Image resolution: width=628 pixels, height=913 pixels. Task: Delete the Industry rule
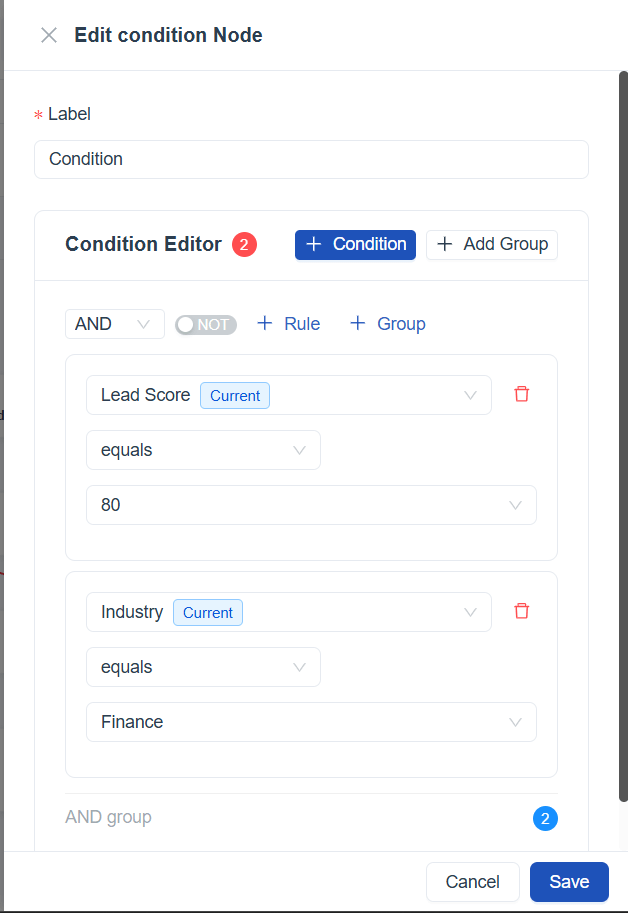click(521, 611)
